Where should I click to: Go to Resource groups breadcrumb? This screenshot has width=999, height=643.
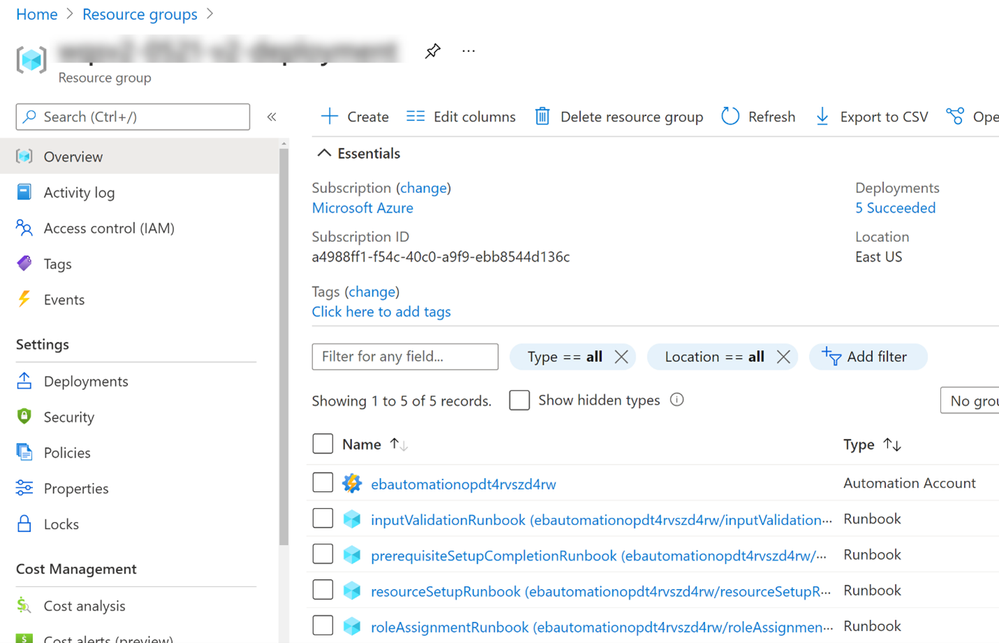[140, 14]
